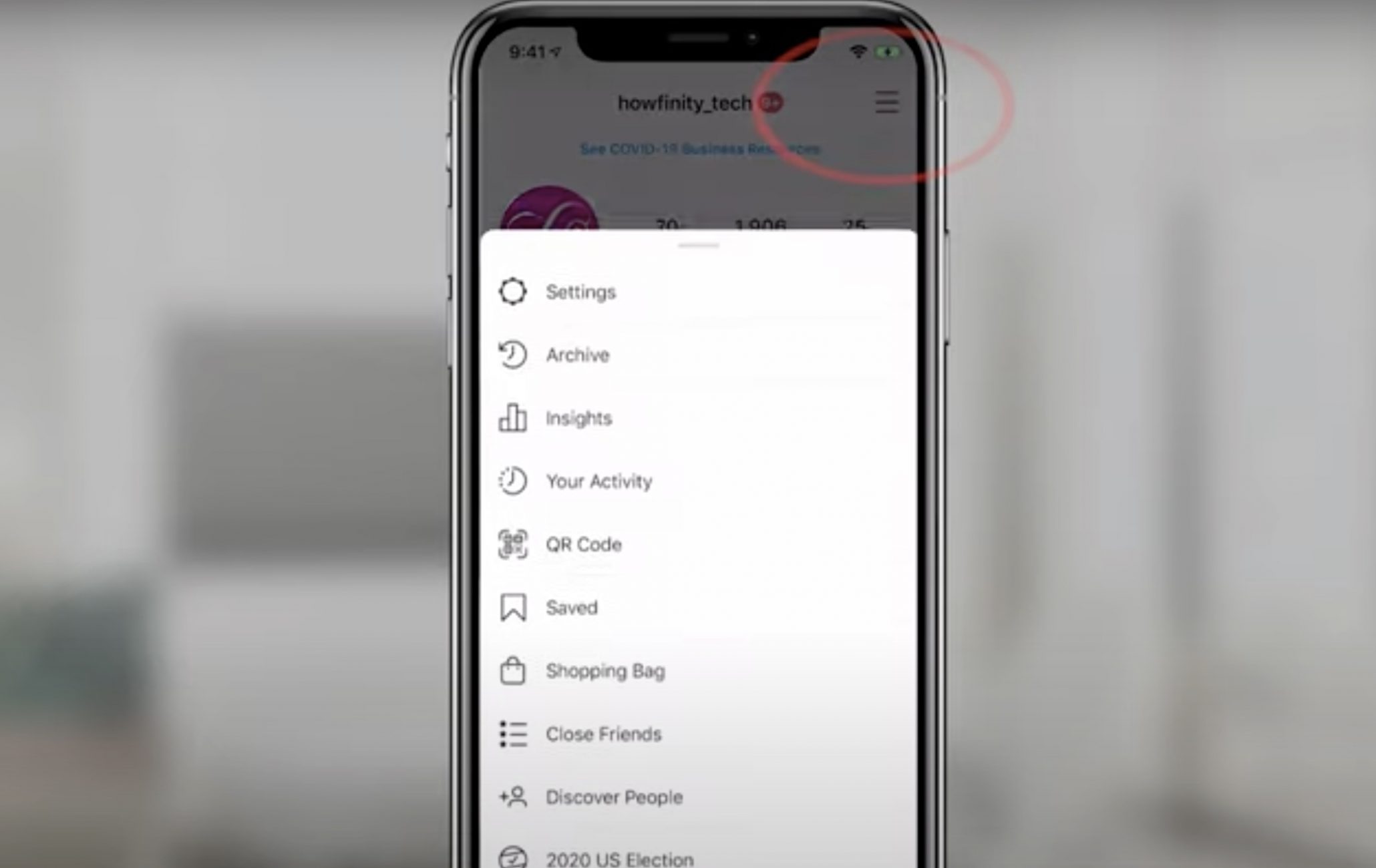Select Archive option
Image resolution: width=1376 pixels, height=868 pixels.
tap(577, 355)
